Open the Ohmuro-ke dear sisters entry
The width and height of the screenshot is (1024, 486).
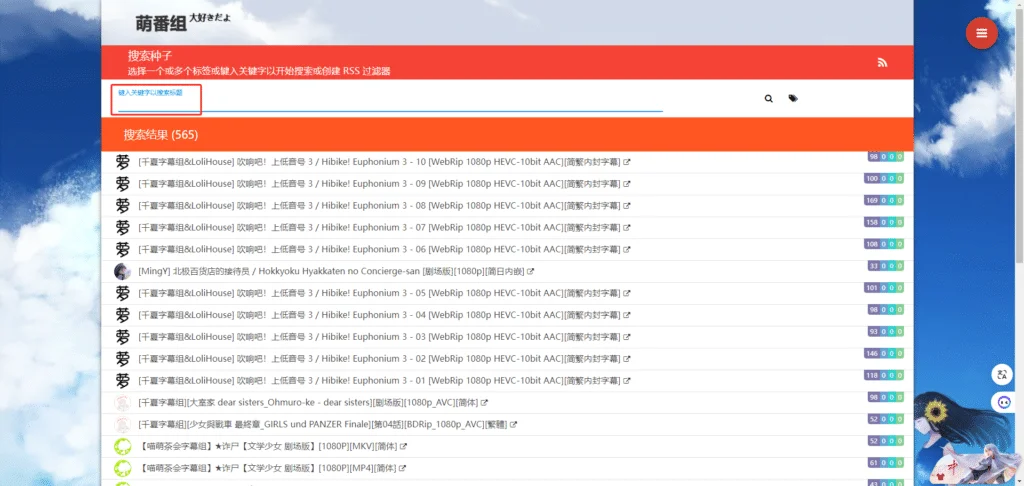[x=308, y=403]
